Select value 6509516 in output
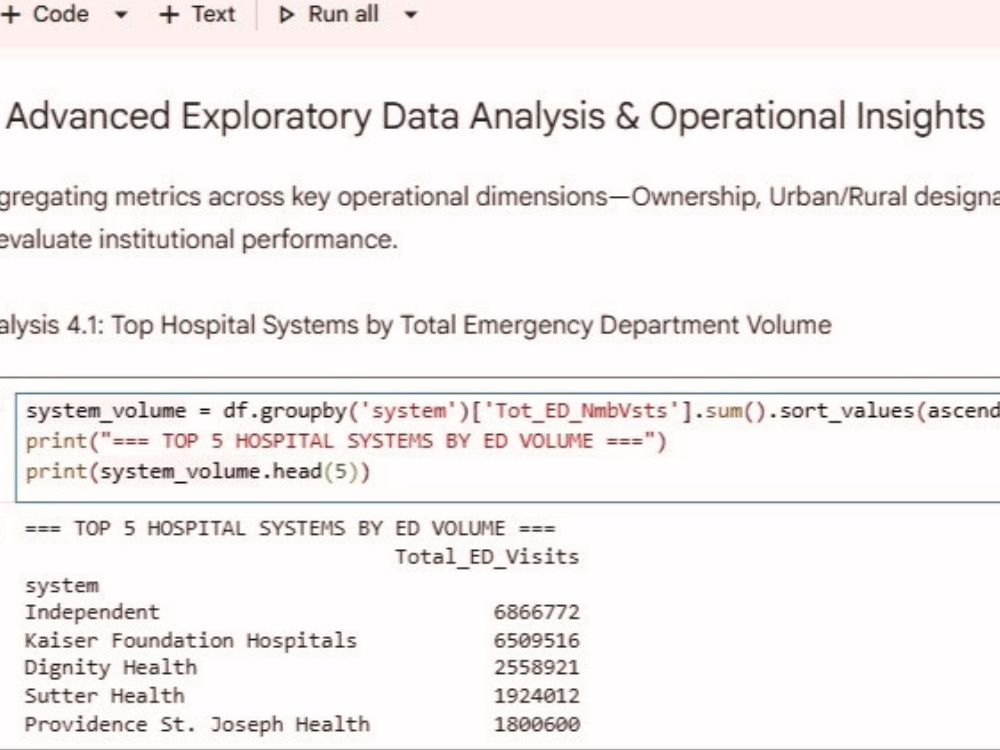The image size is (1000, 750). tap(536, 640)
